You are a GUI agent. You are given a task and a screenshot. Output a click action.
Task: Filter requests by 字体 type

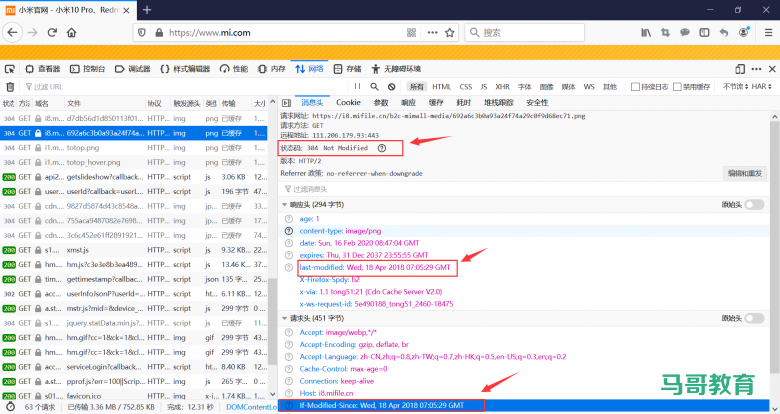(524, 87)
